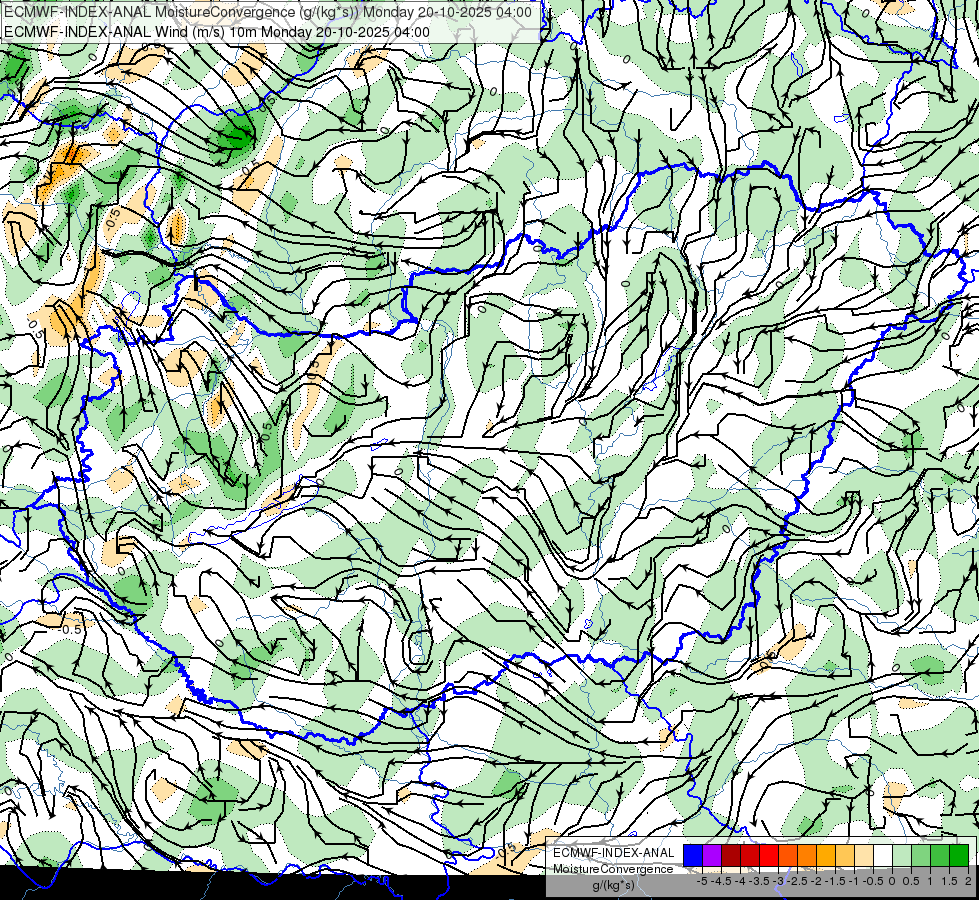Click the light orange legend swatch (-1.5 to -1)
The image size is (979, 900).
(x=845, y=856)
